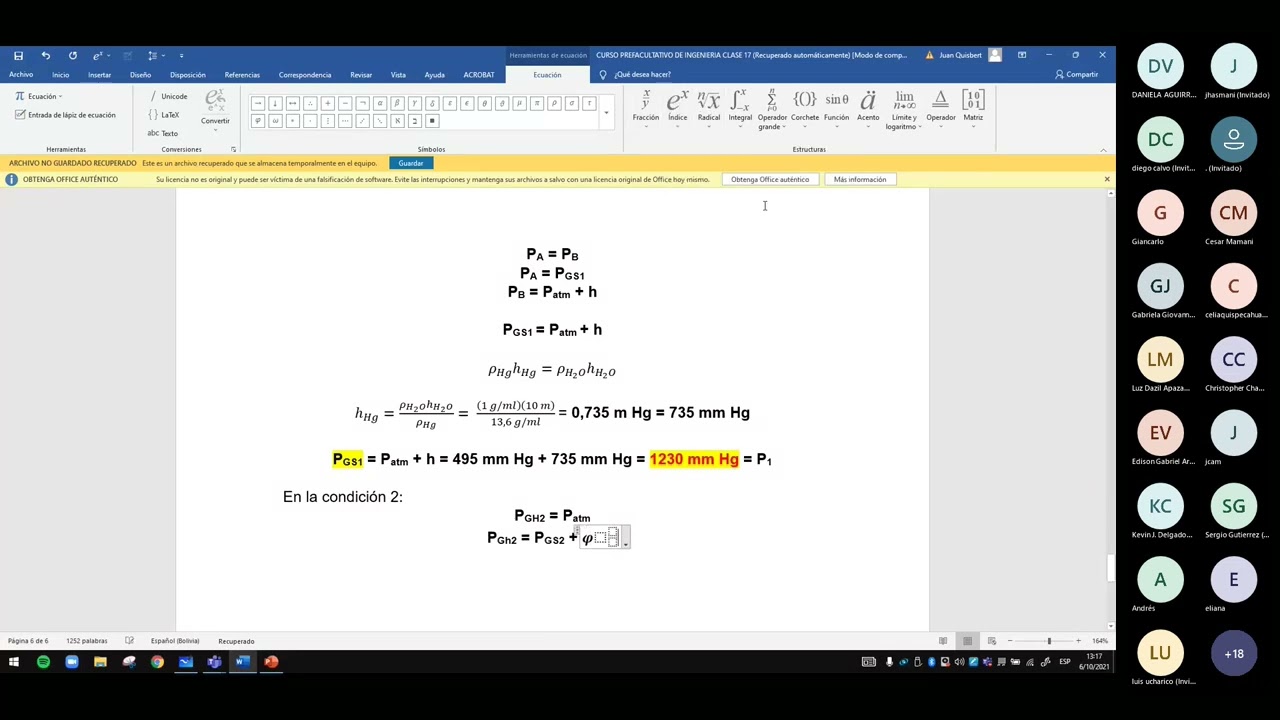Click the Guardar button in recovery bar
Viewport: 1280px width, 720px height.
pyautogui.click(x=411, y=163)
